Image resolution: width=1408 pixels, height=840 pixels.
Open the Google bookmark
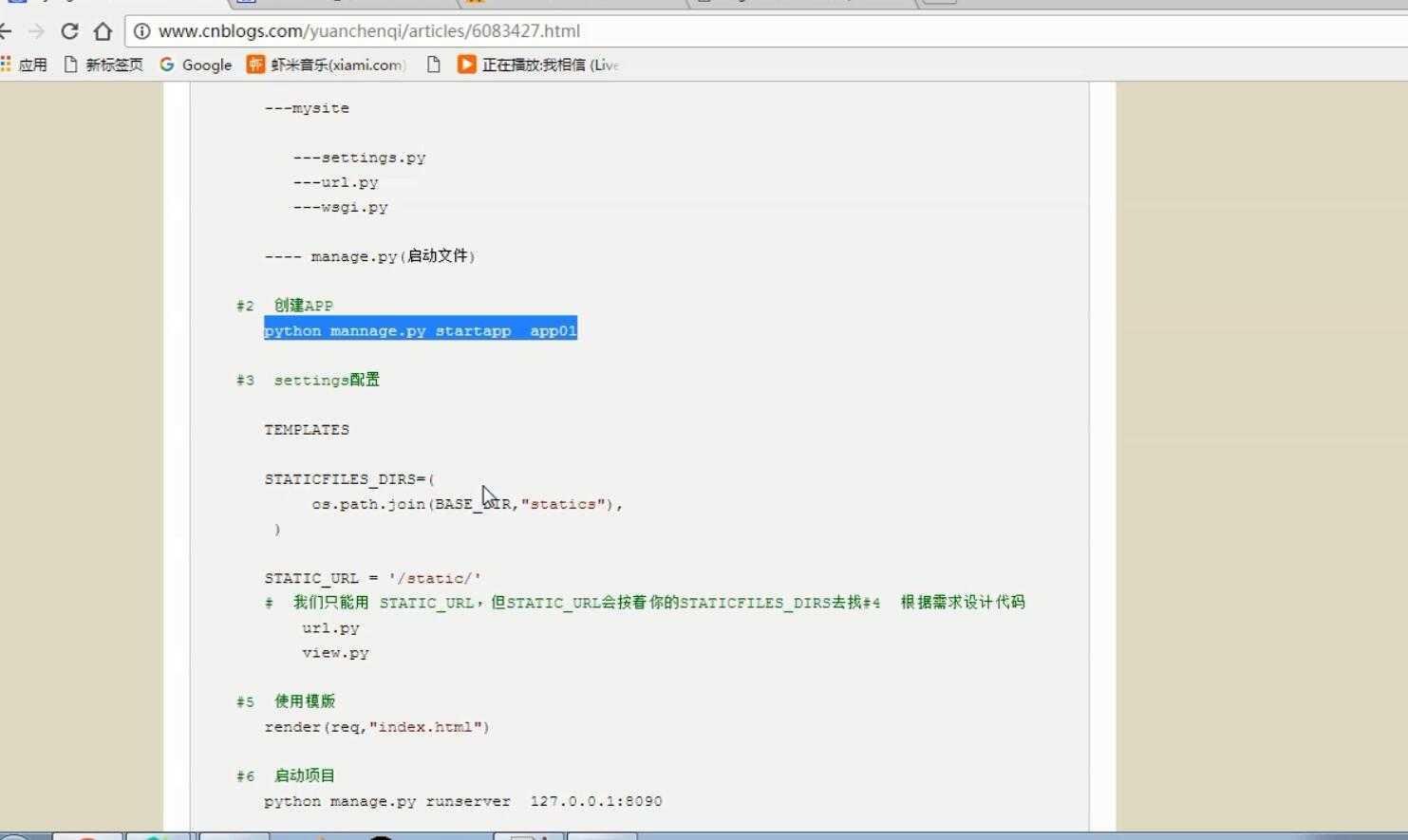tap(196, 65)
